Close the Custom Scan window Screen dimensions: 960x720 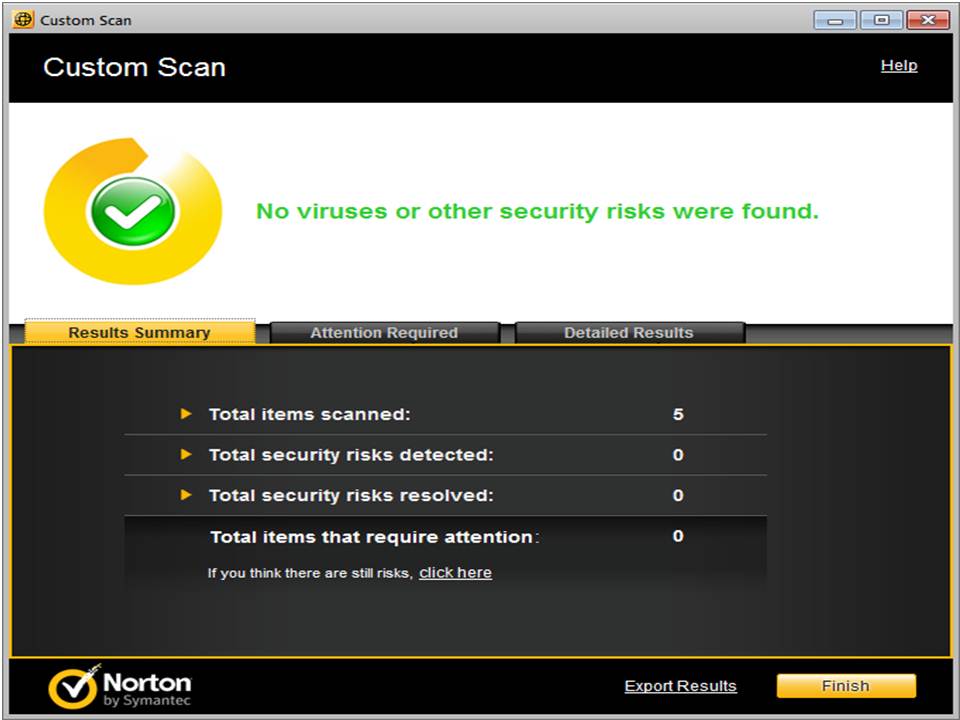[x=928, y=20]
